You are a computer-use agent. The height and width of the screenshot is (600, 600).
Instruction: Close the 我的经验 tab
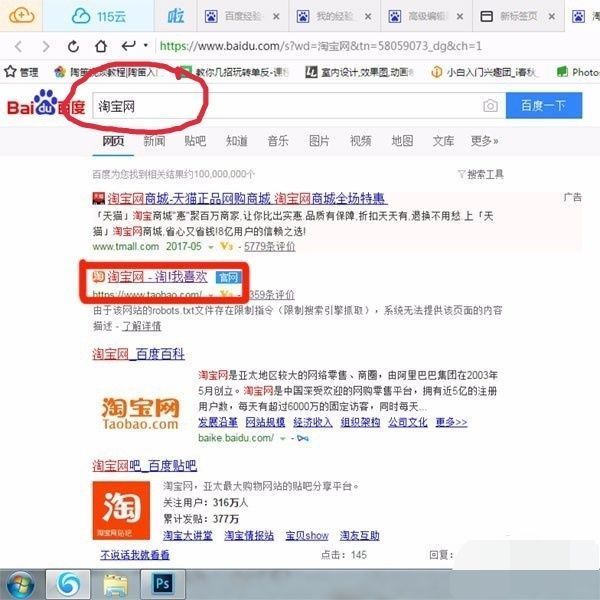click(368, 17)
